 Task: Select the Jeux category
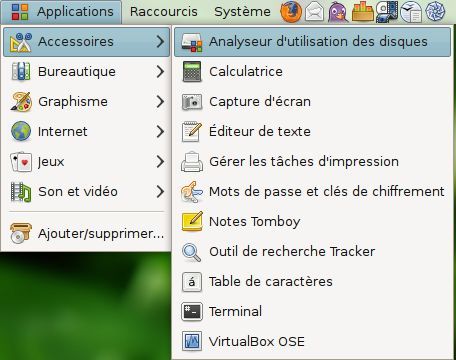click(x=86, y=162)
